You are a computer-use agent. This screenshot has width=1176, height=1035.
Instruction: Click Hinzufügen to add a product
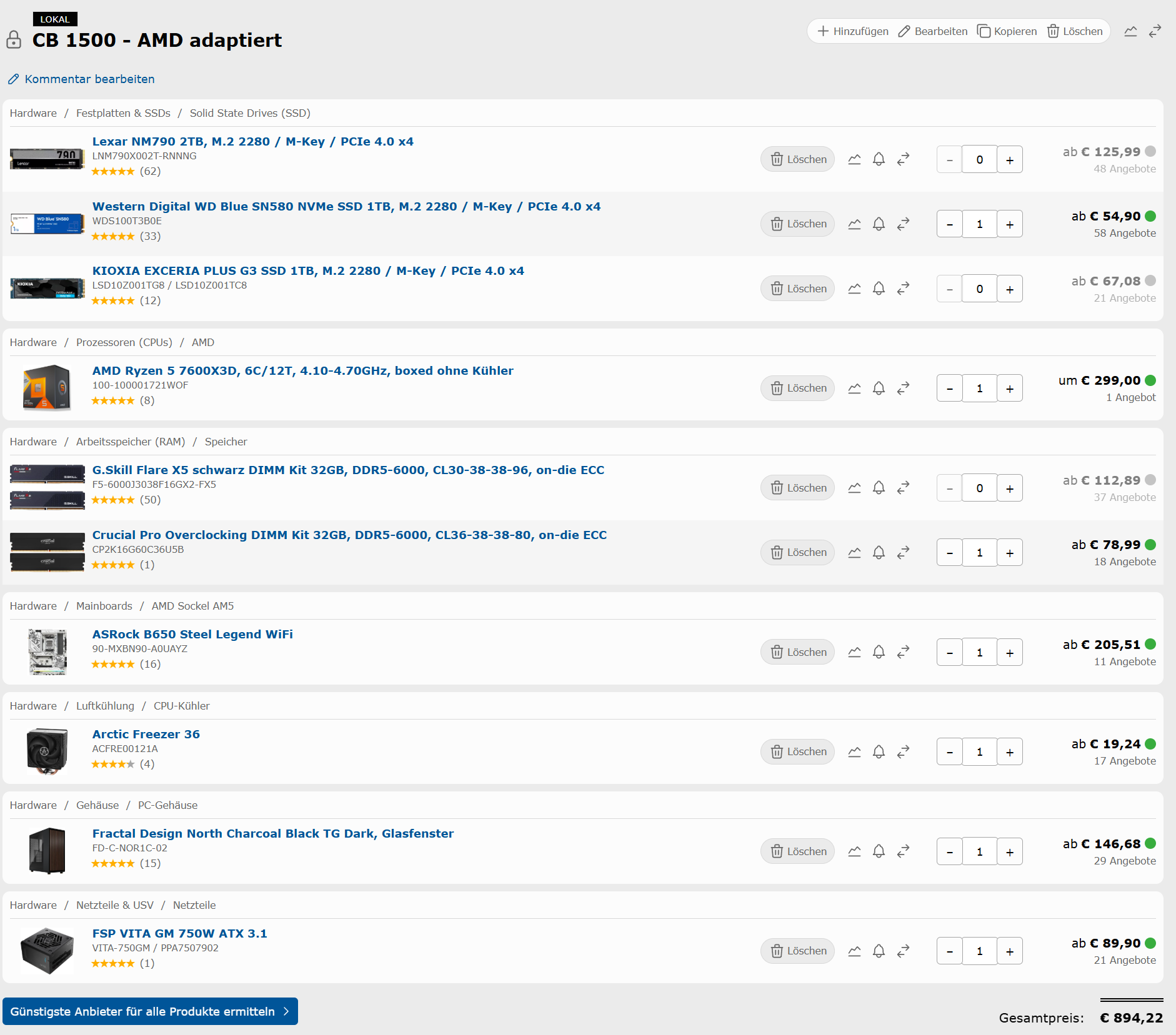tap(853, 31)
